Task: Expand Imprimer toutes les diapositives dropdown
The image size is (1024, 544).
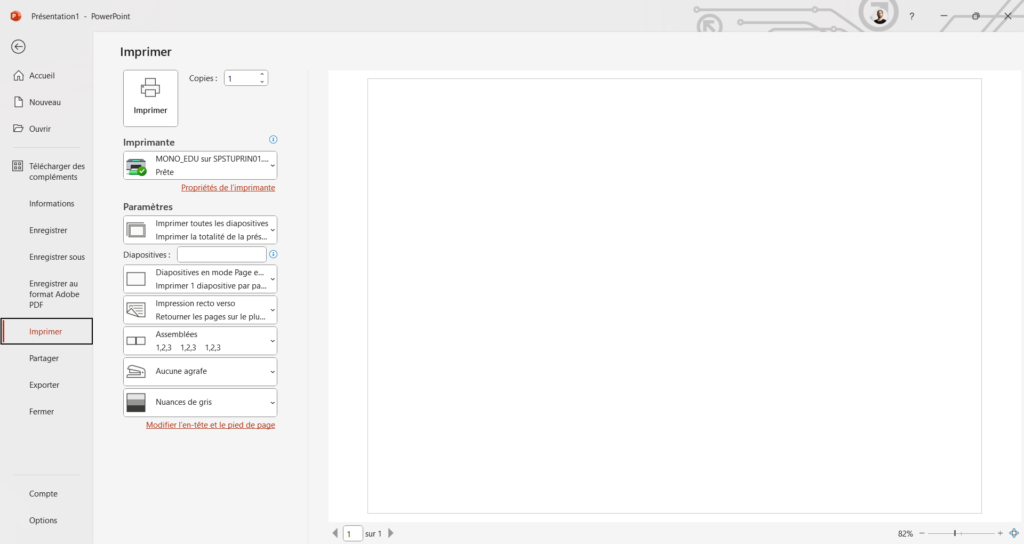Action: 200,230
